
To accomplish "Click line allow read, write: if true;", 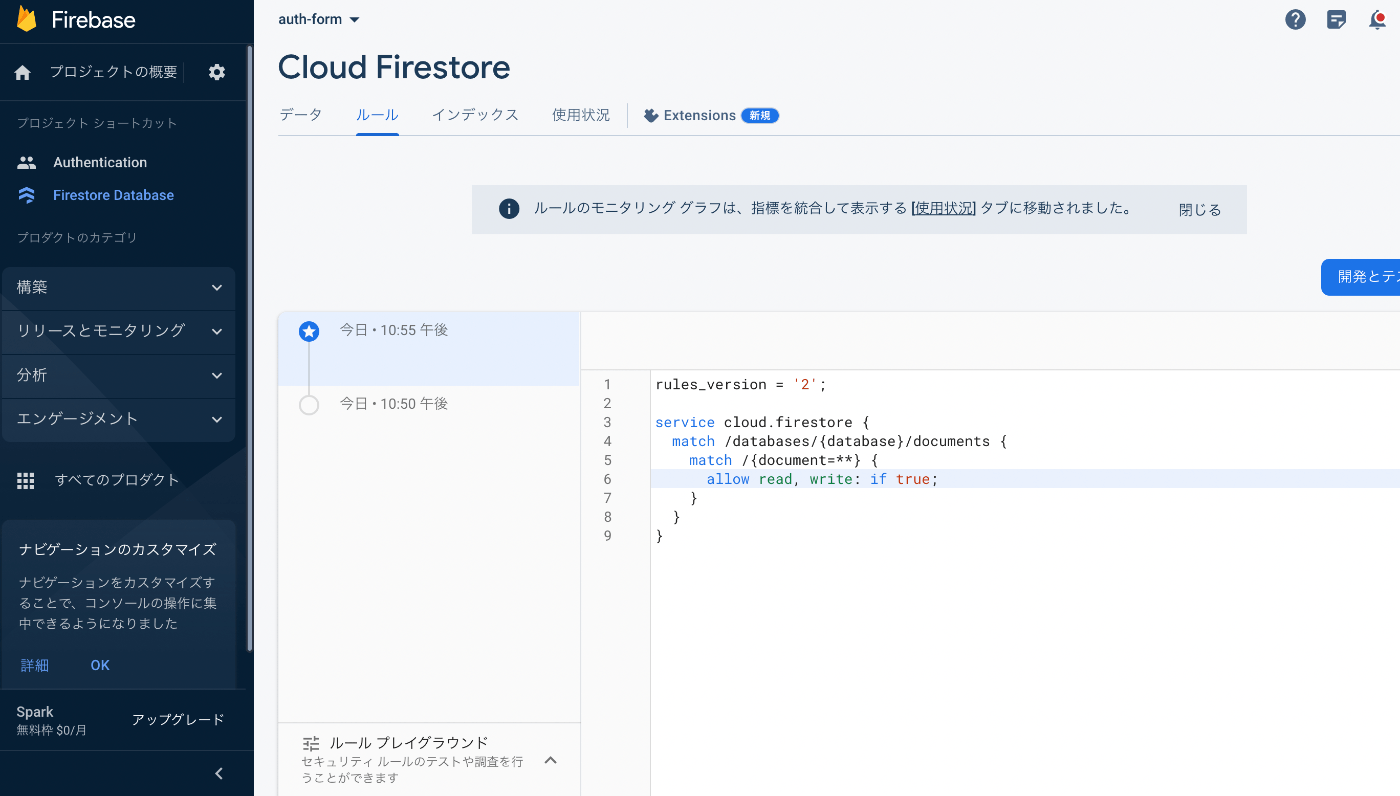I will pyautogui.click(x=823, y=479).
